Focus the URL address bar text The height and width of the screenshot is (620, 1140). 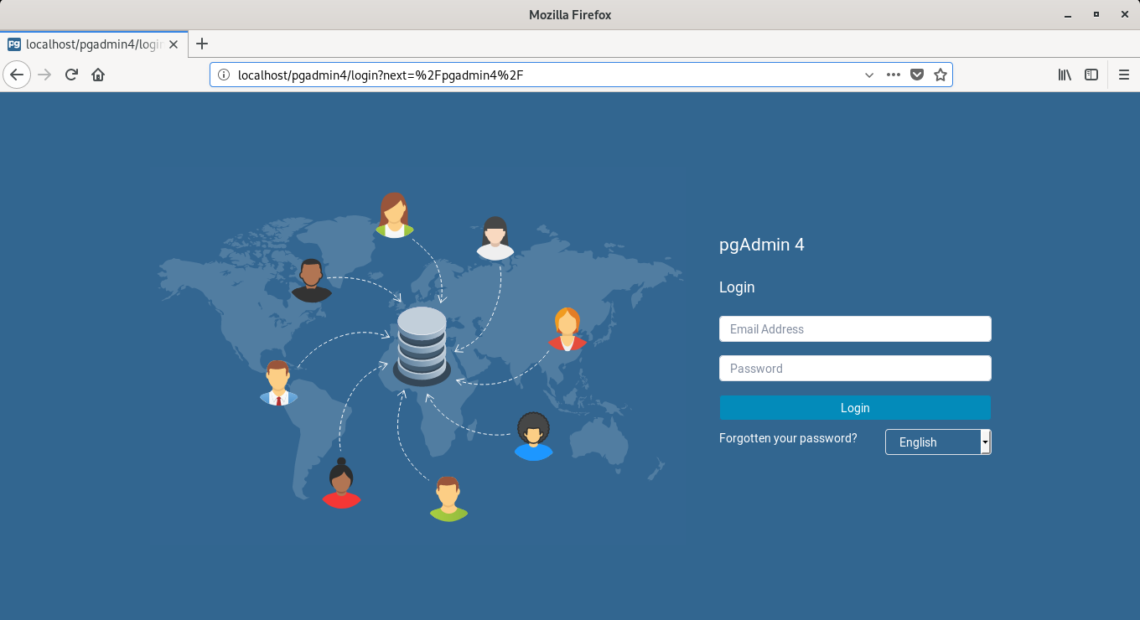[380, 75]
